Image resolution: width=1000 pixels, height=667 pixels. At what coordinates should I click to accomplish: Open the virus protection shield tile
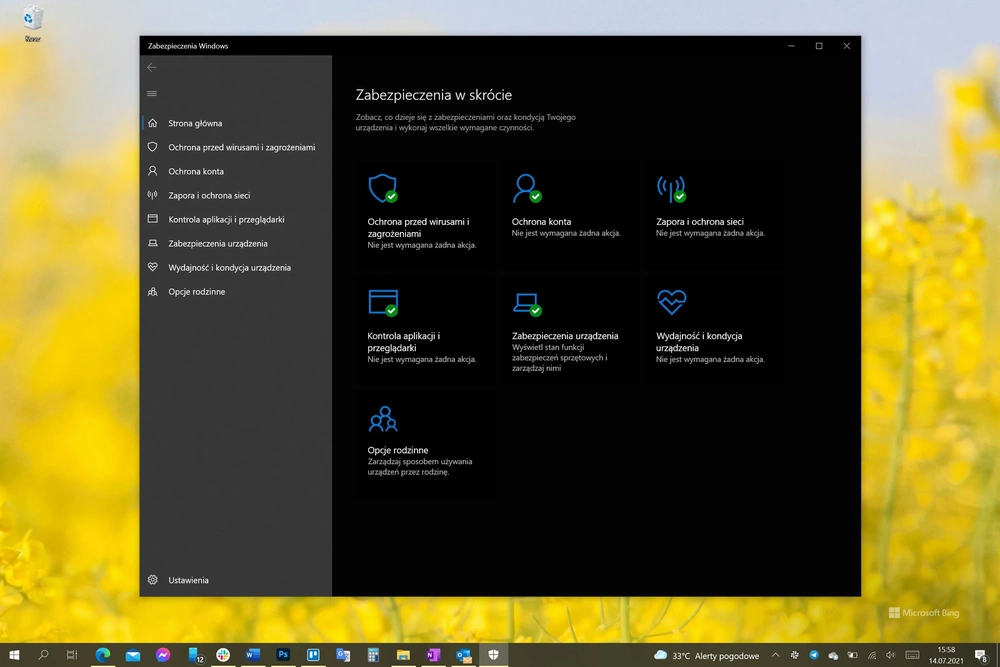pos(425,215)
